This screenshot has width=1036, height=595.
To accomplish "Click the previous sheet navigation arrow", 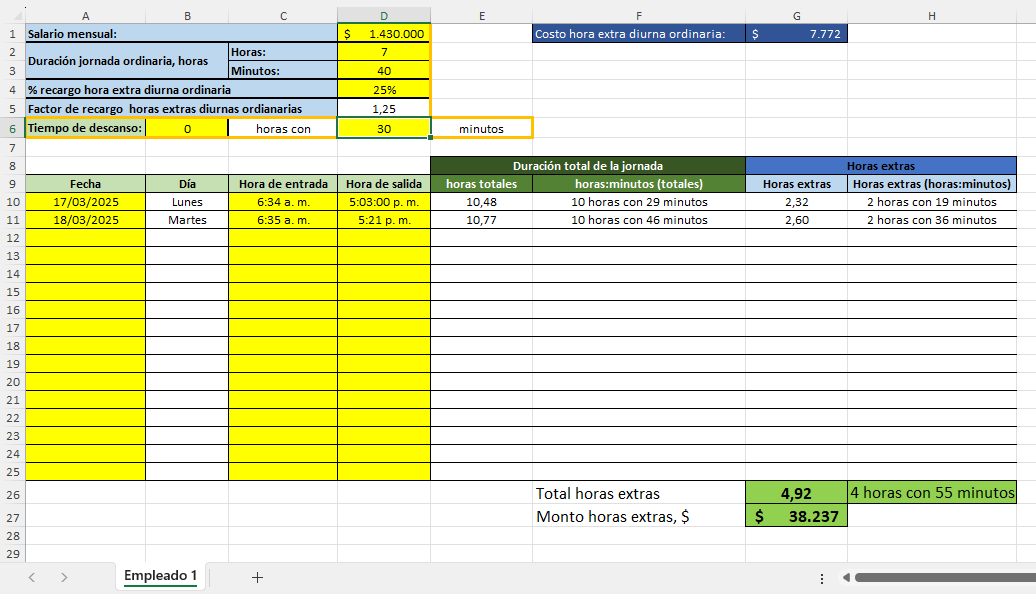I will [32, 577].
